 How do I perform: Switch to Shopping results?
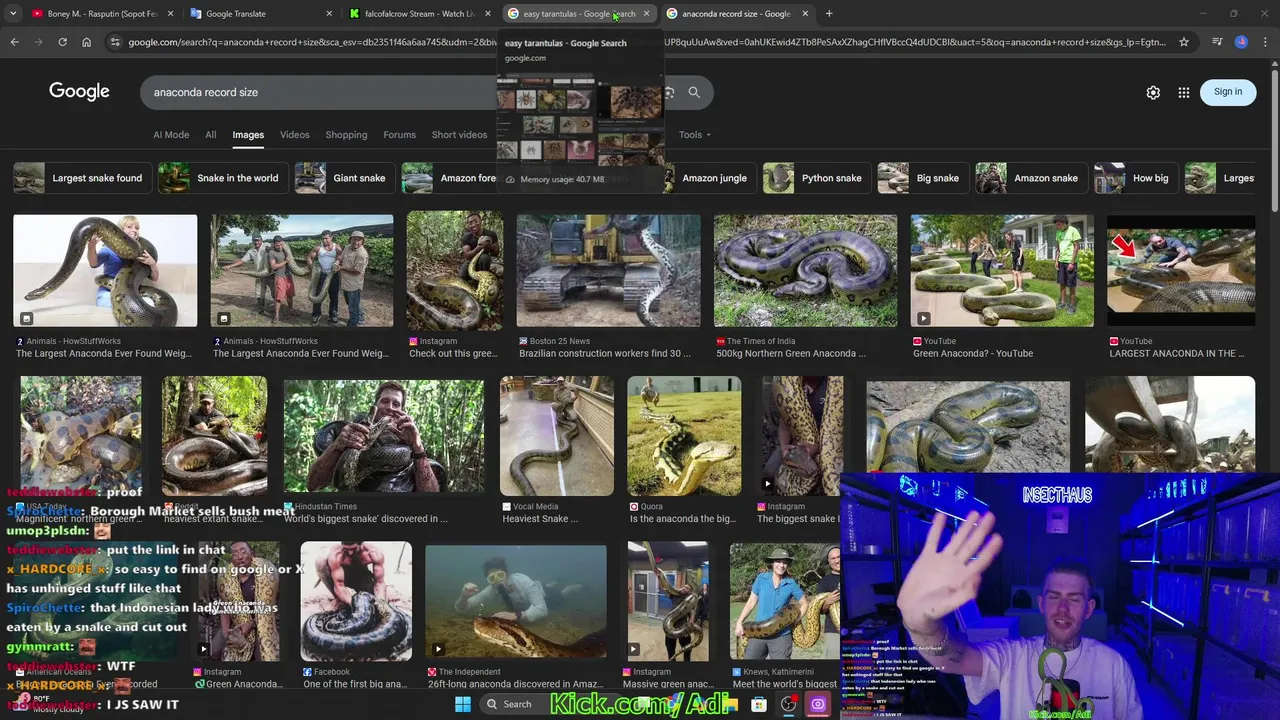point(346,135)
